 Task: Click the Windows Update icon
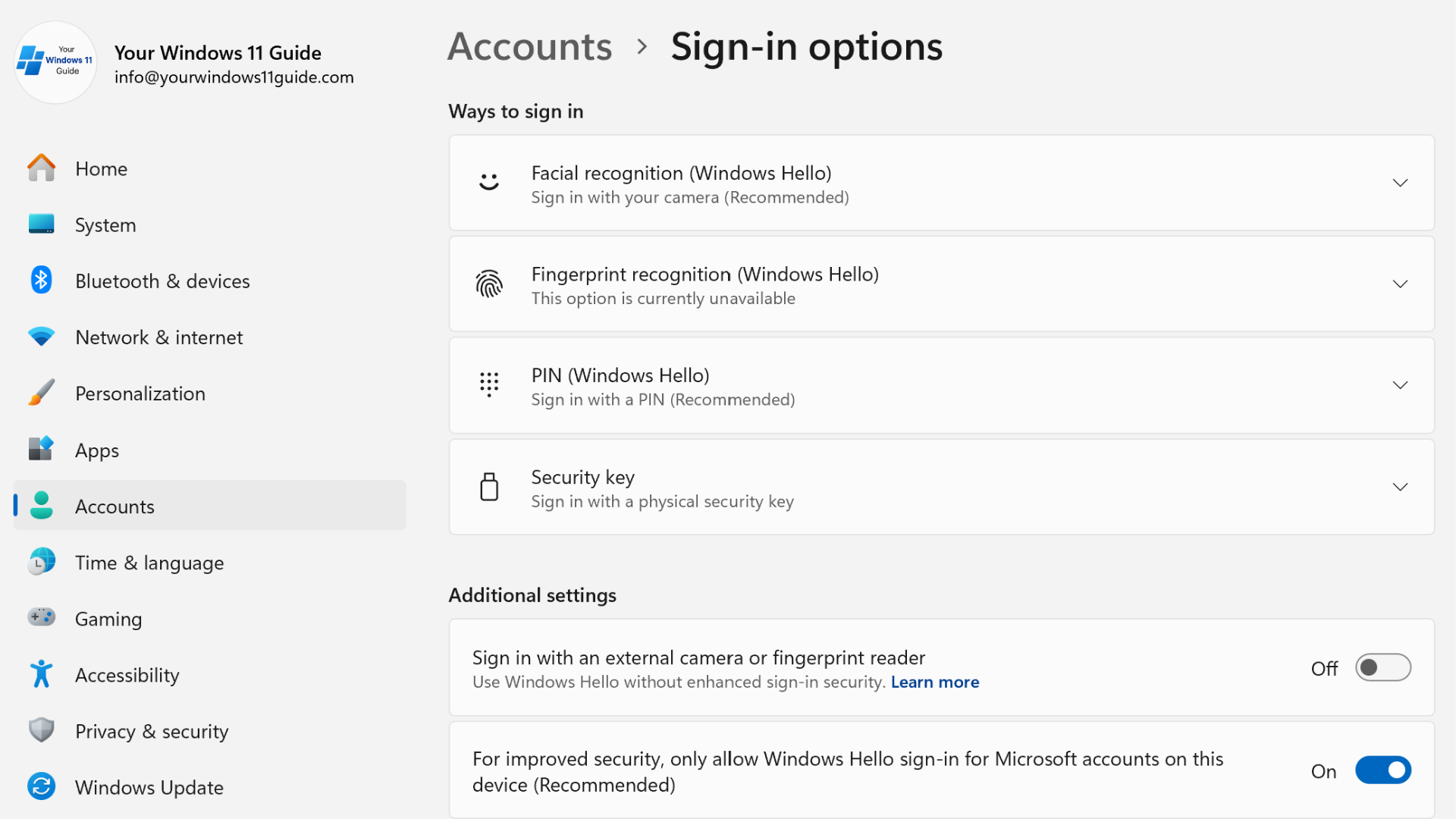tap(41, 786)
